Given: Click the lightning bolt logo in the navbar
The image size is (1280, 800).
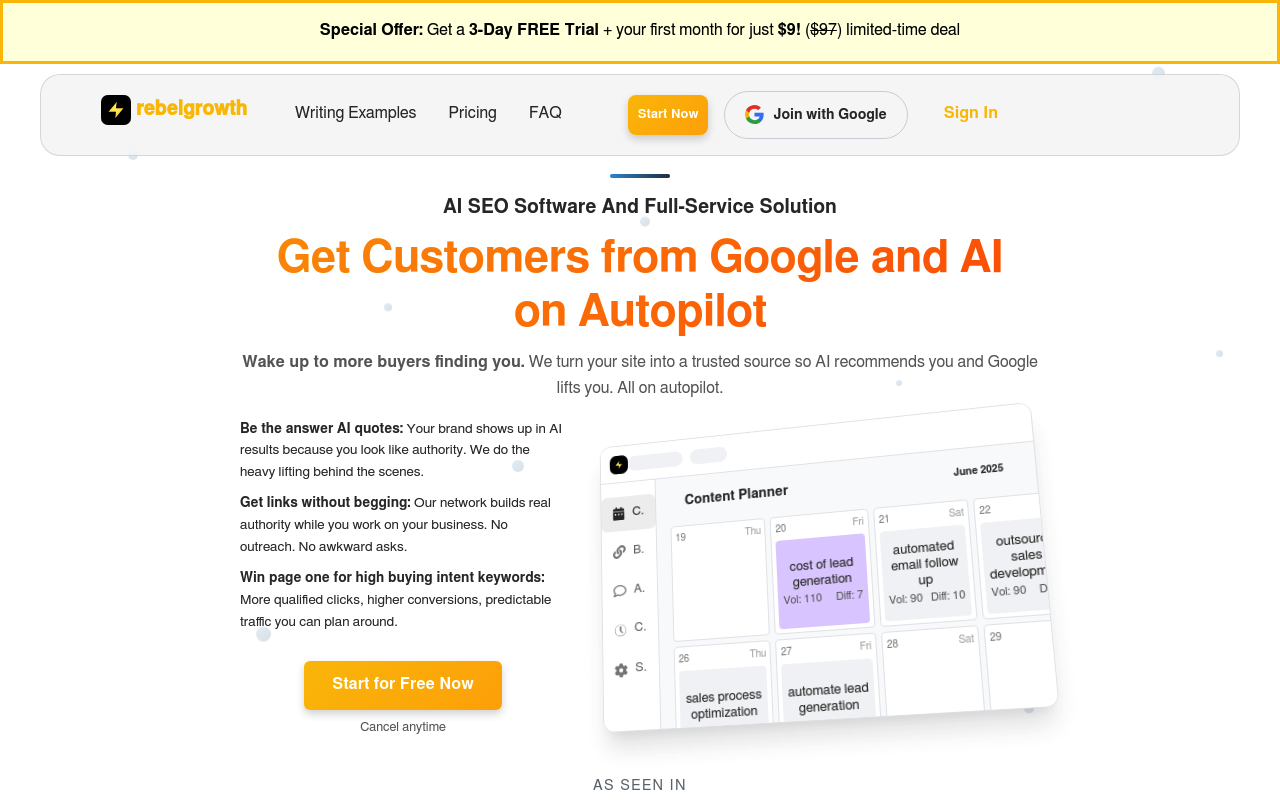Looking at the screenshot, I should tap(115, 110).
